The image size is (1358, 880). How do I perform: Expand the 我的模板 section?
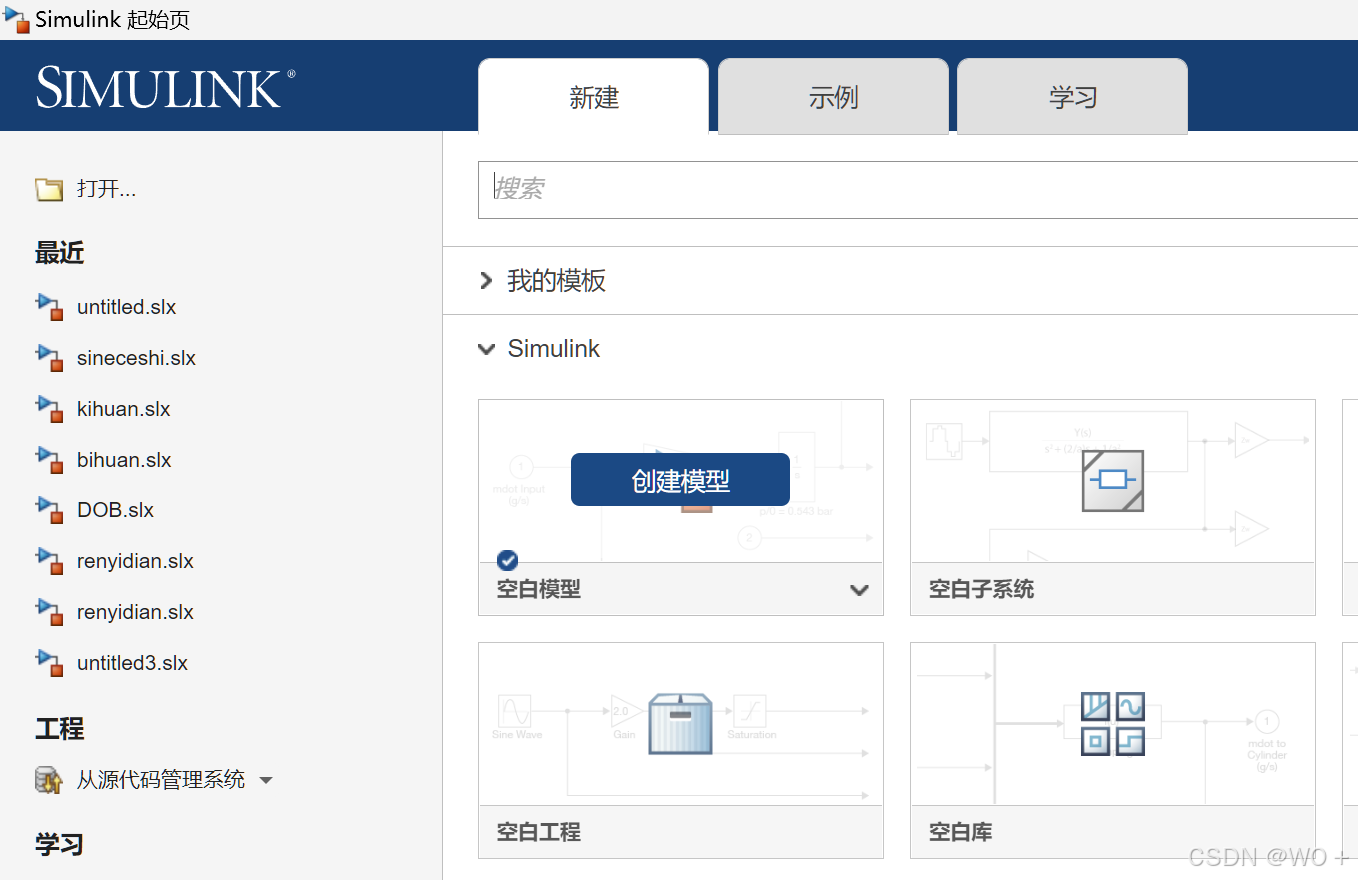click(486, 281)
